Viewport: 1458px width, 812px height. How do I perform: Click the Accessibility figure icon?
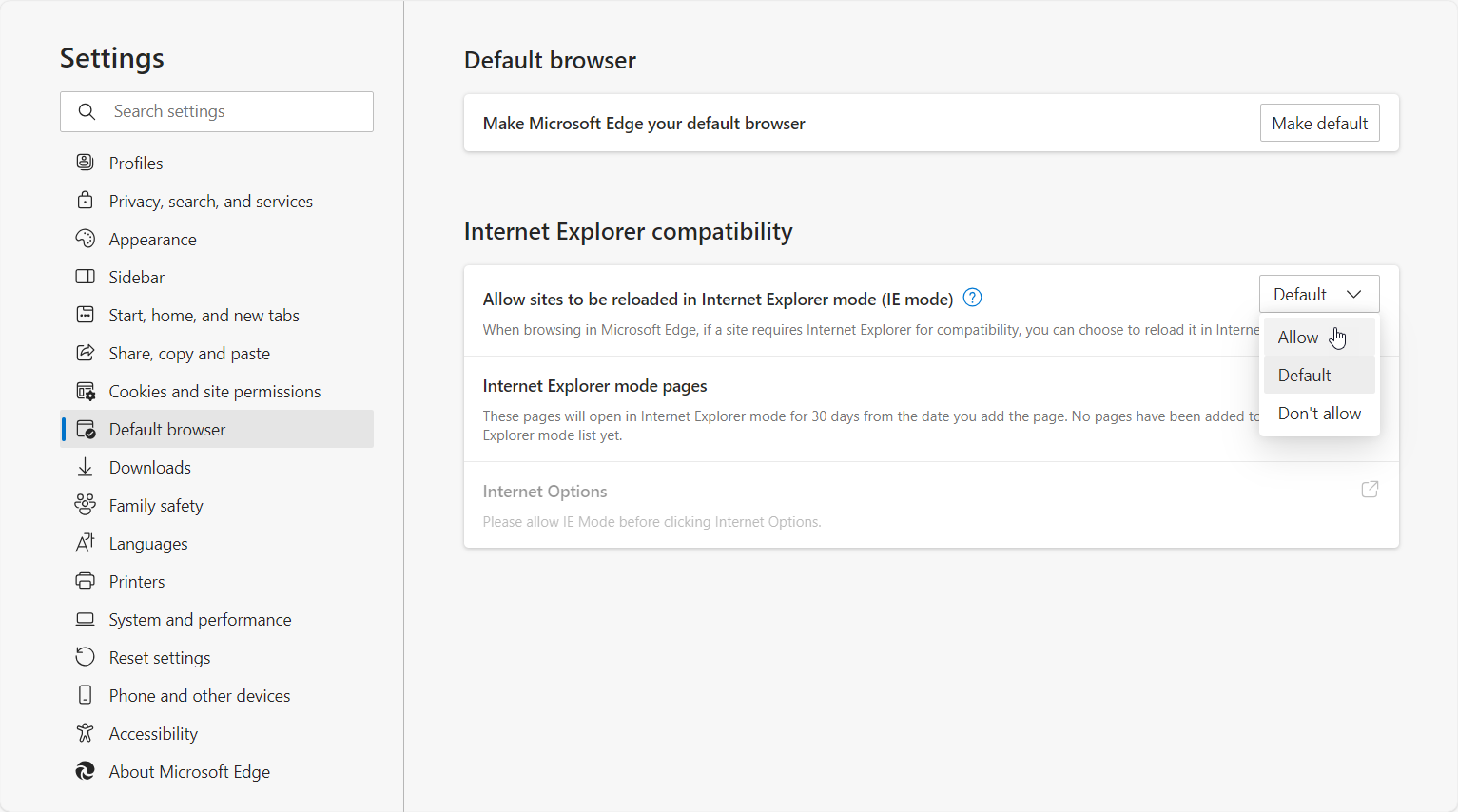(86, 733)
